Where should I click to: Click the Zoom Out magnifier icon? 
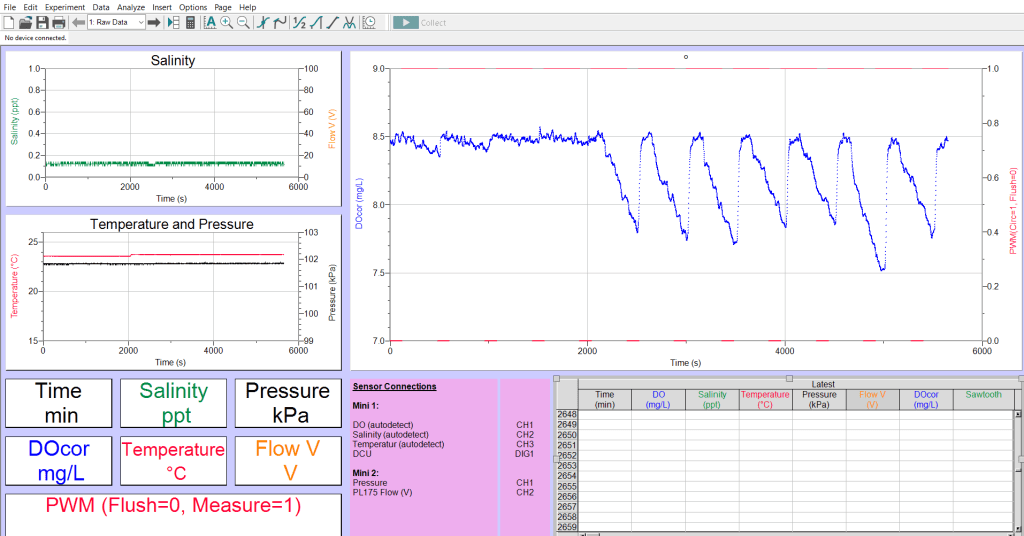coord(242,22)
